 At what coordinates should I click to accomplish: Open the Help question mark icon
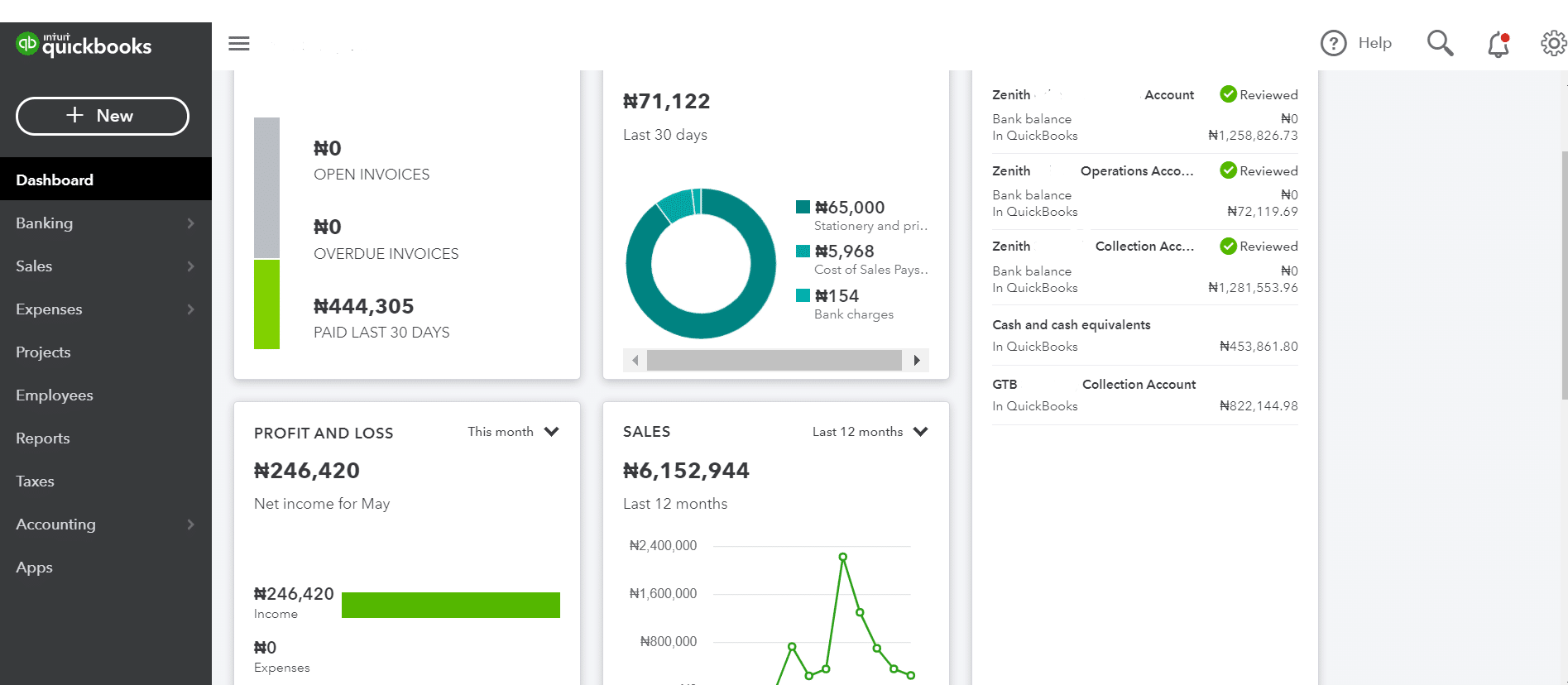[x=1333, y=43]
